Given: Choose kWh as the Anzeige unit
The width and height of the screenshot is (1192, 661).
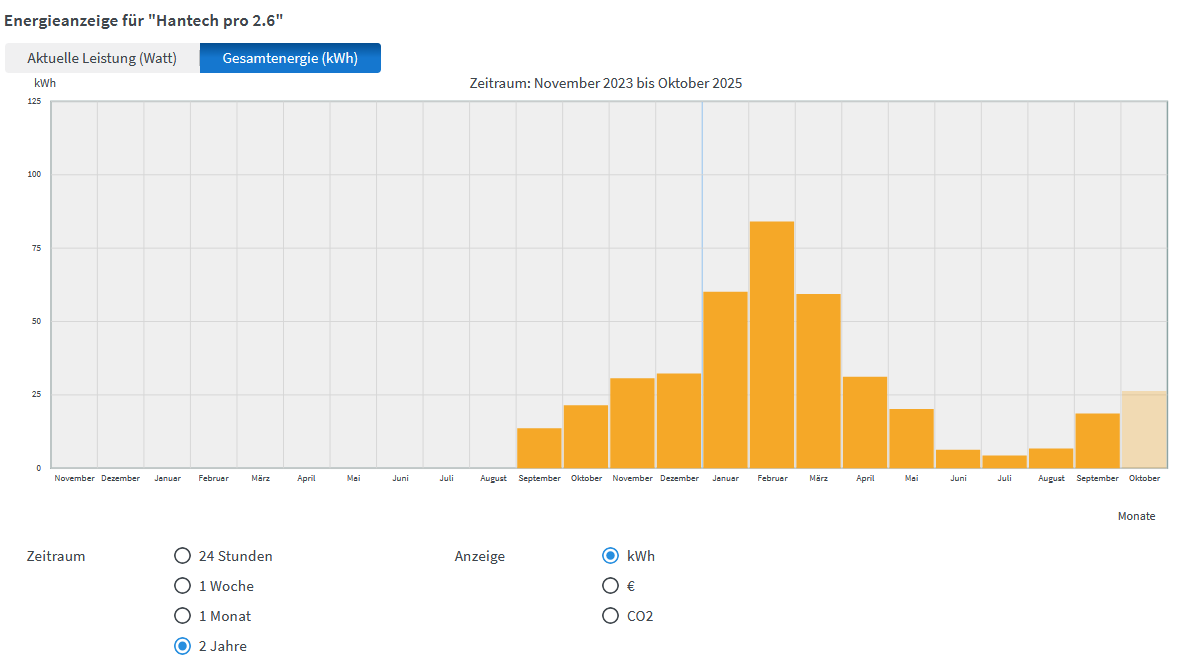Looking at the screenshot, I should point(610,556).
